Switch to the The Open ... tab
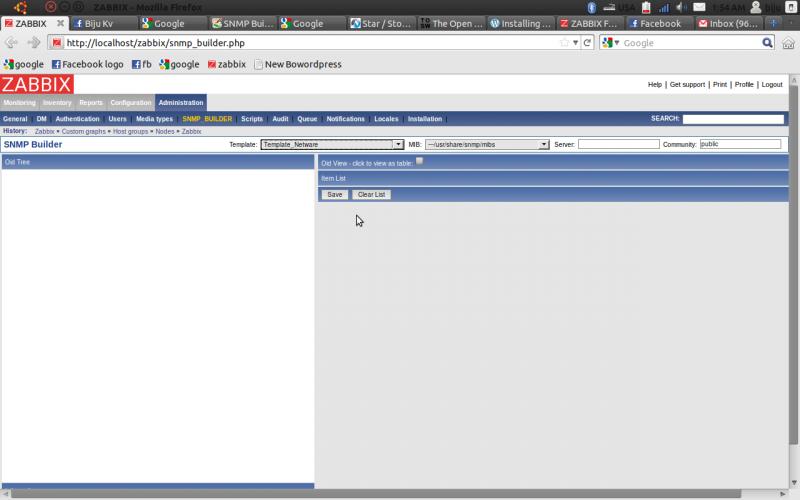This screenshot has height=500, width=800. 451,23
